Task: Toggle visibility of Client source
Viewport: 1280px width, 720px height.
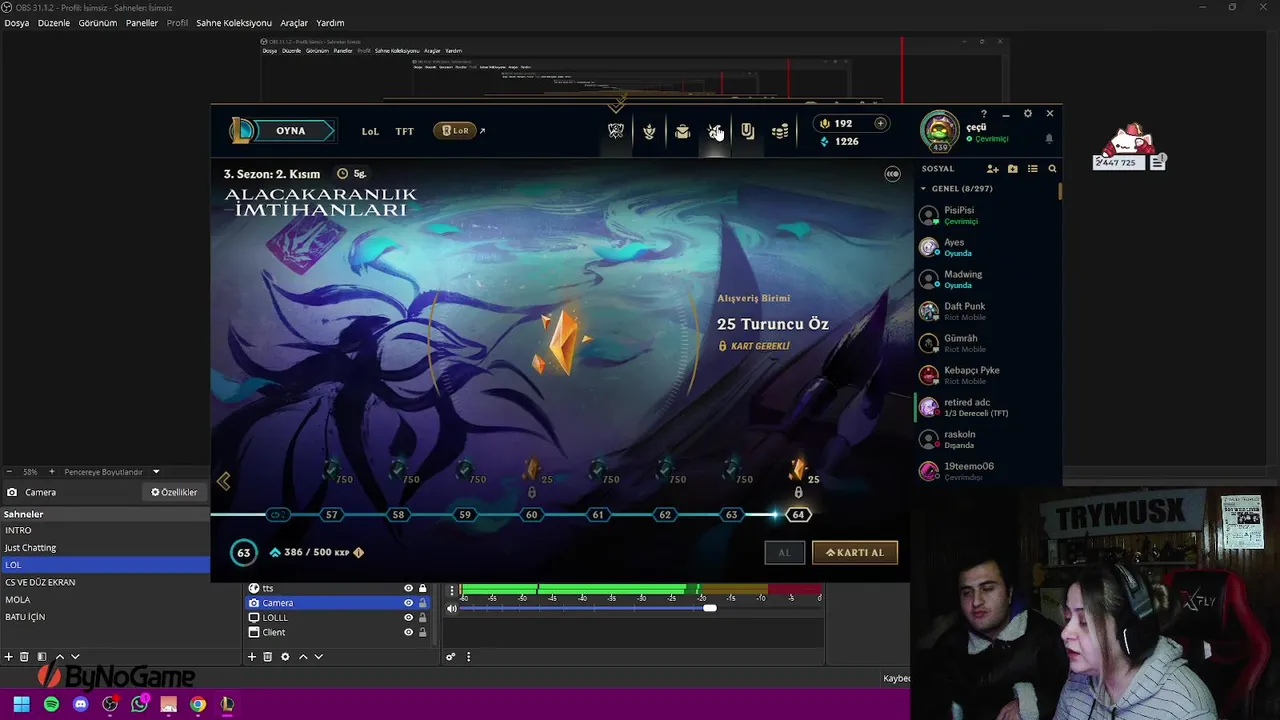Action: tap(408, 632)
